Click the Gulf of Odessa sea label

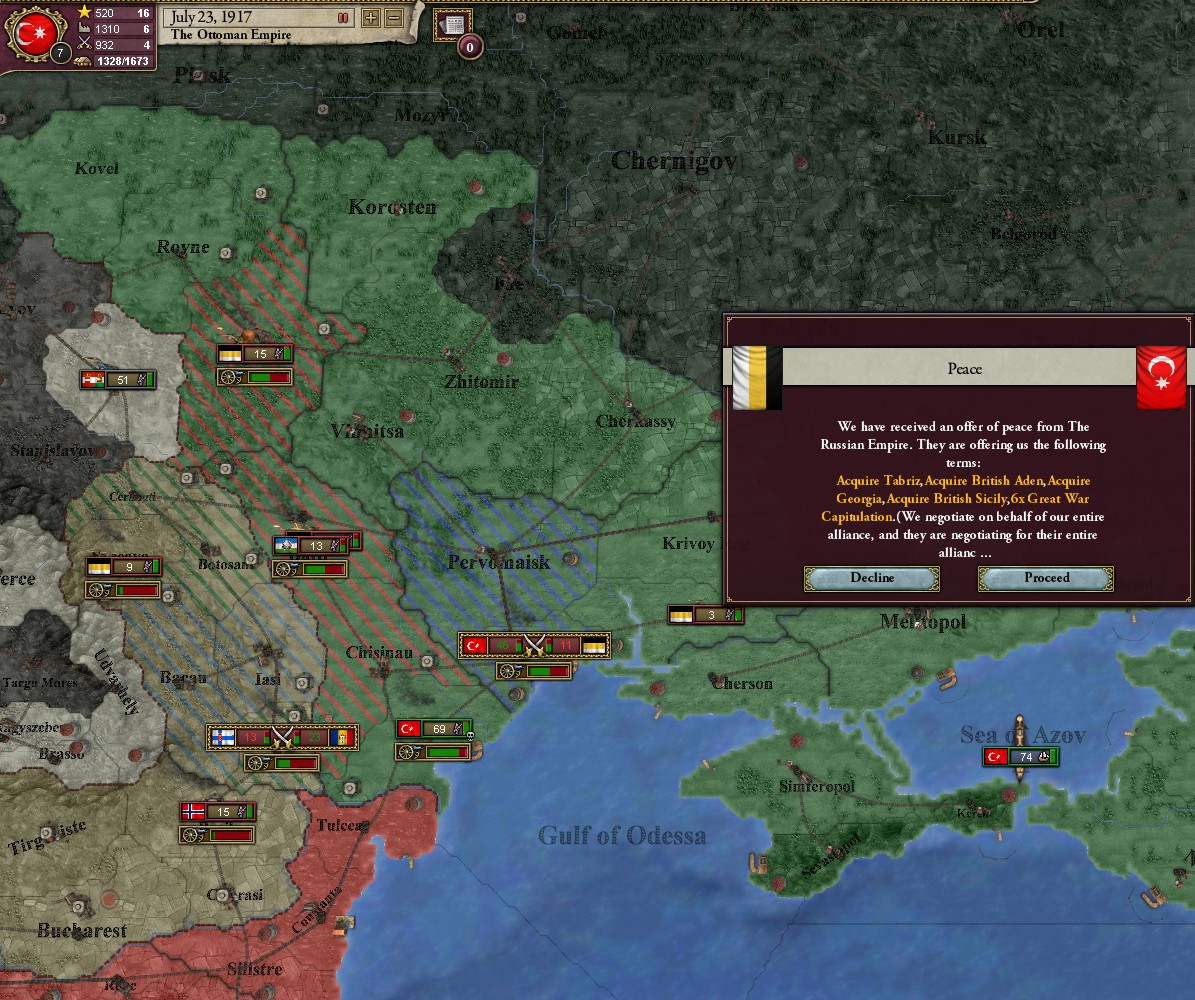coord(622,835)
